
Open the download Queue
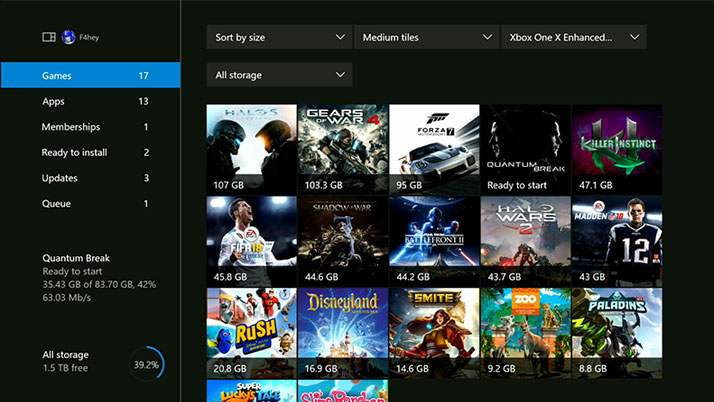[90, 204]
